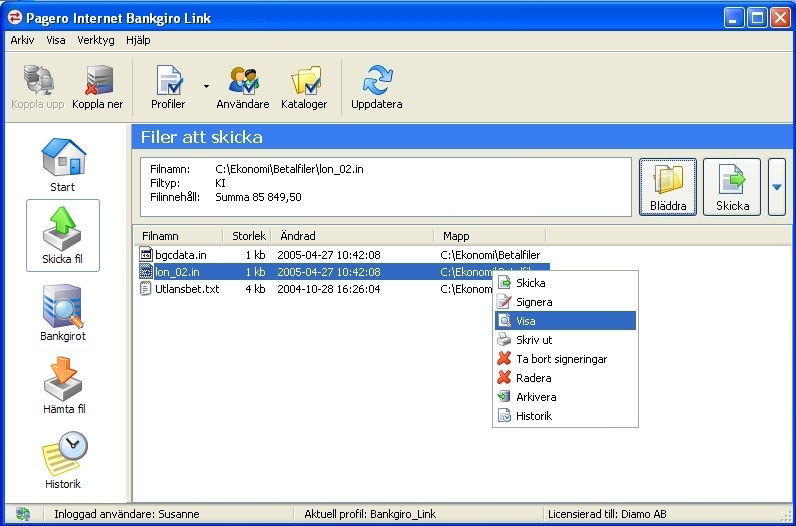The width and height of the screenshot is (796, 526).
Task: Sort by the Filnamn column header
Action: pos(178,236)
